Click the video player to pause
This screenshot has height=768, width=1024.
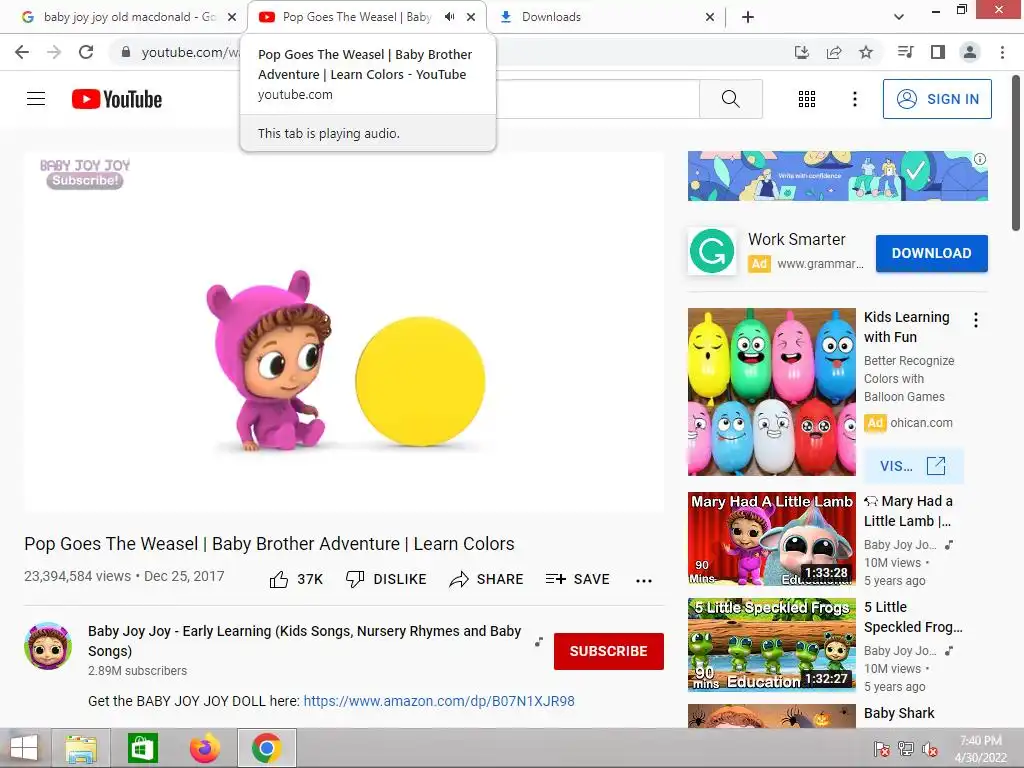[x=344, y=331]
